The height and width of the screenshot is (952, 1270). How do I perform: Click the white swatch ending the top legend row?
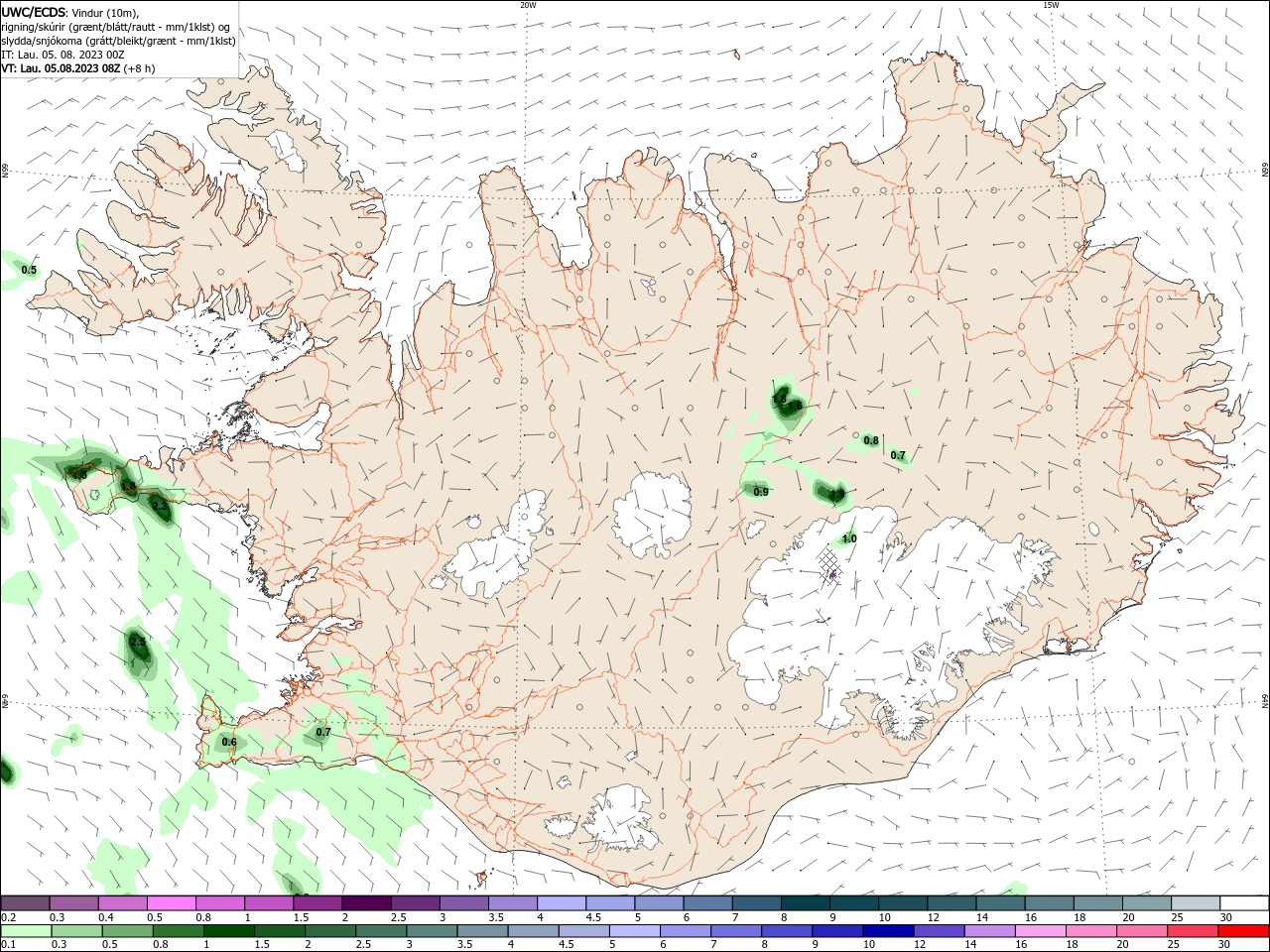[1244, 903]
